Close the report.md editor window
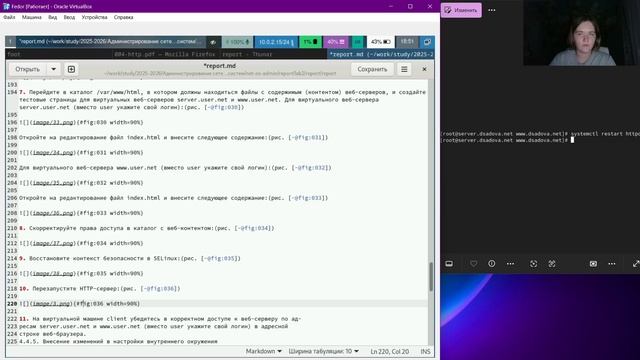Image resolution: width=640 pixels, height=360 pixels. coord(424,69)
